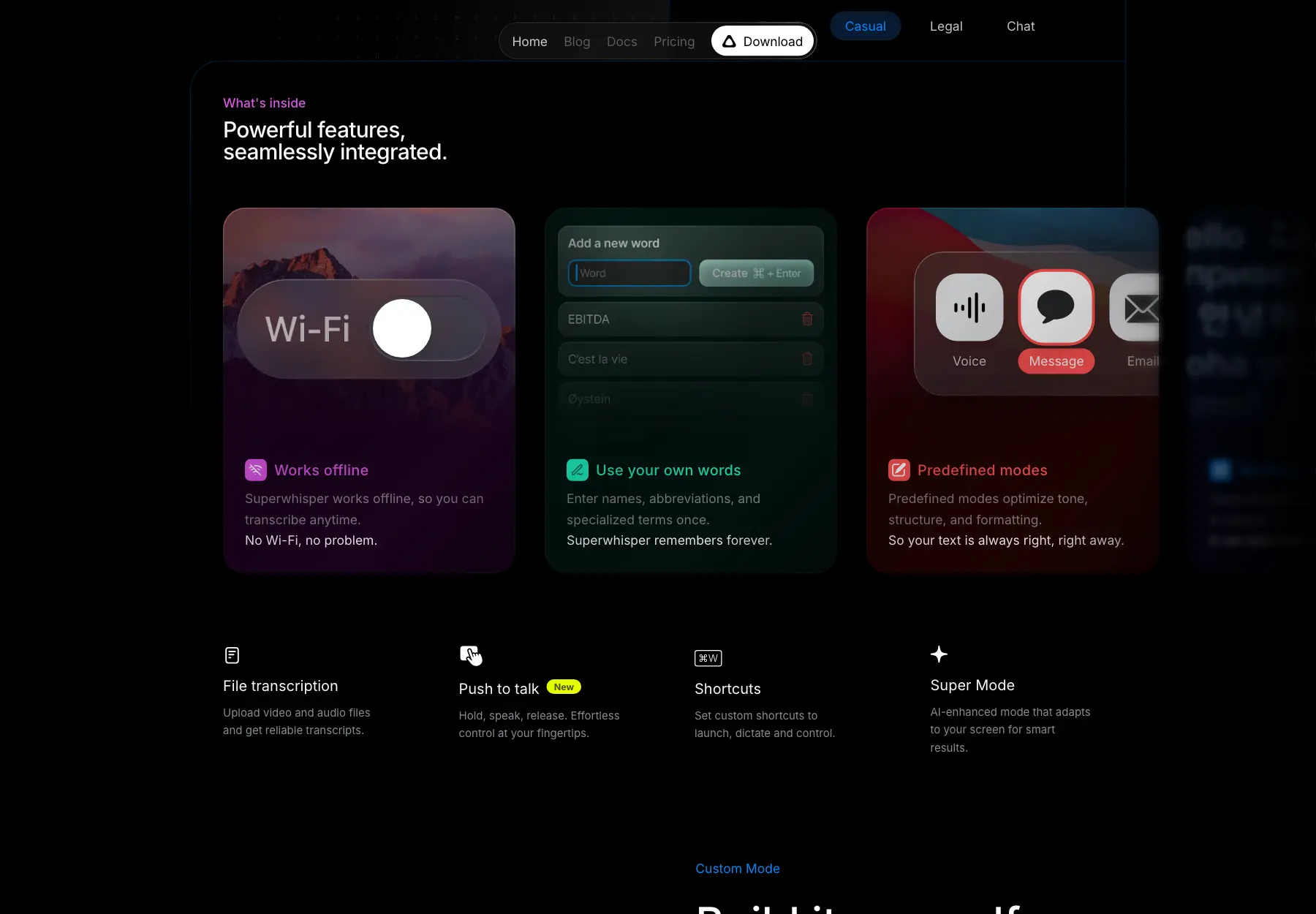Click the What's inside label
1316x914 pixels.
click(264, 103)
